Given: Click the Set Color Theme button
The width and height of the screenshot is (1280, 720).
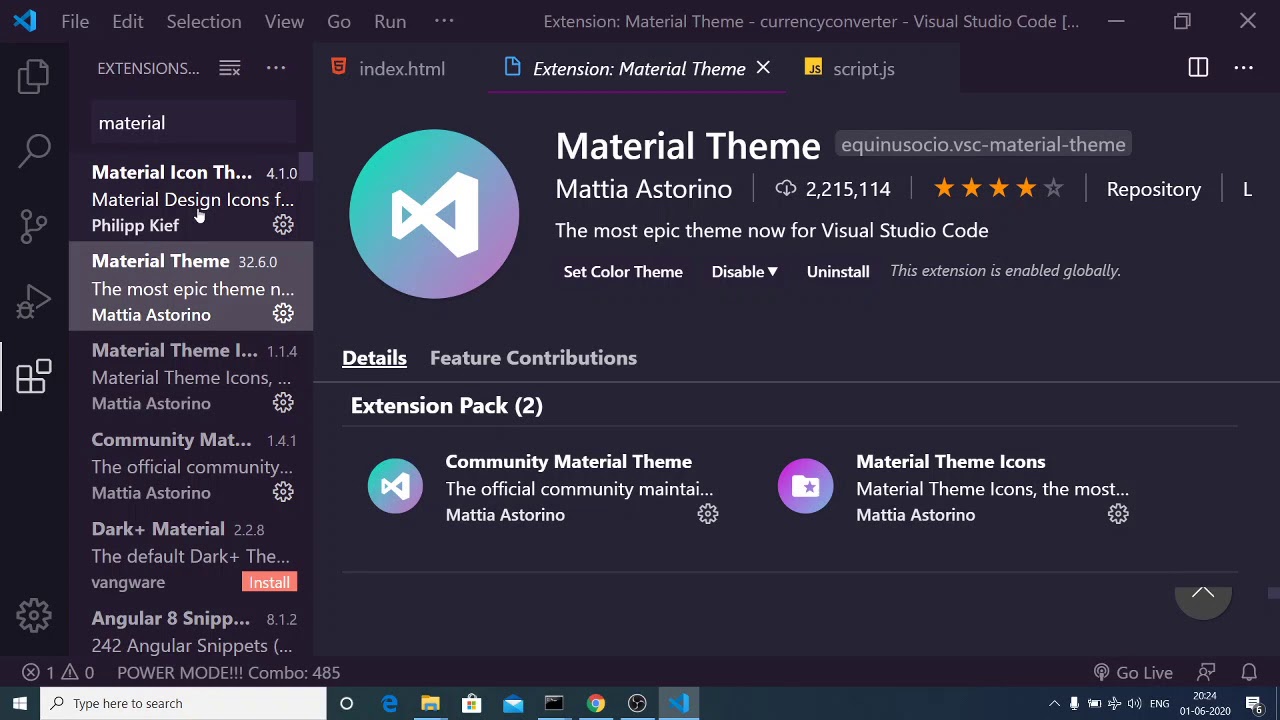Looking at the screenshot, I should 623,272.
